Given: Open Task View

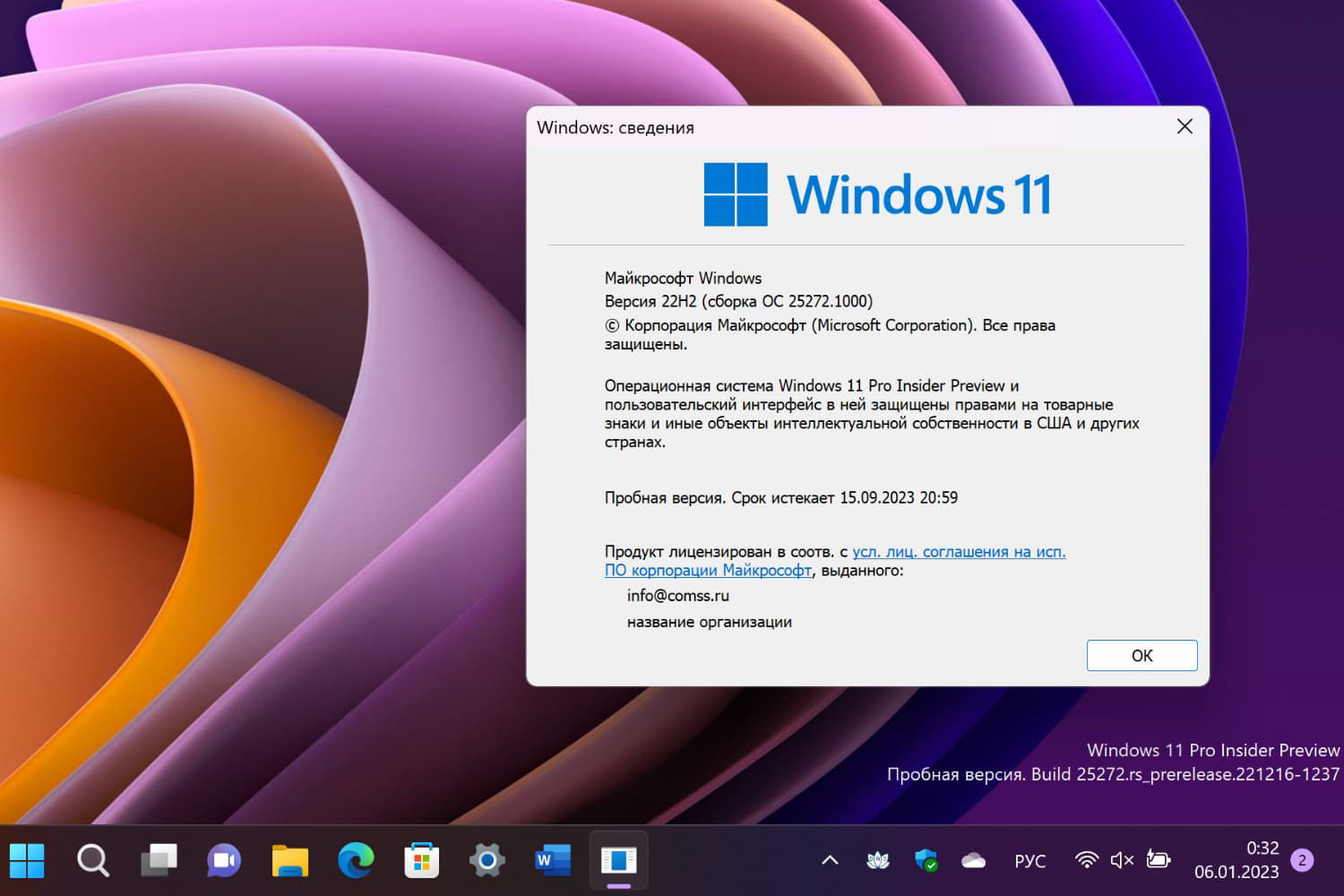Looking at the screenshot, I should coord(159,860).
